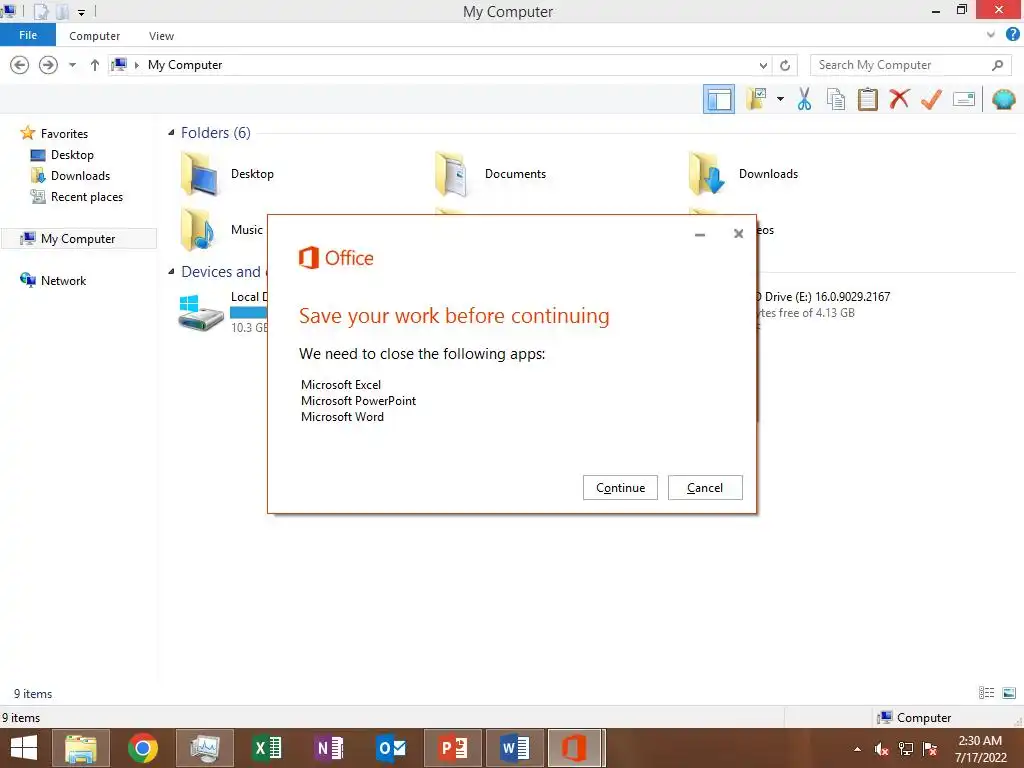Open the Windows Start button

[24, 748]
